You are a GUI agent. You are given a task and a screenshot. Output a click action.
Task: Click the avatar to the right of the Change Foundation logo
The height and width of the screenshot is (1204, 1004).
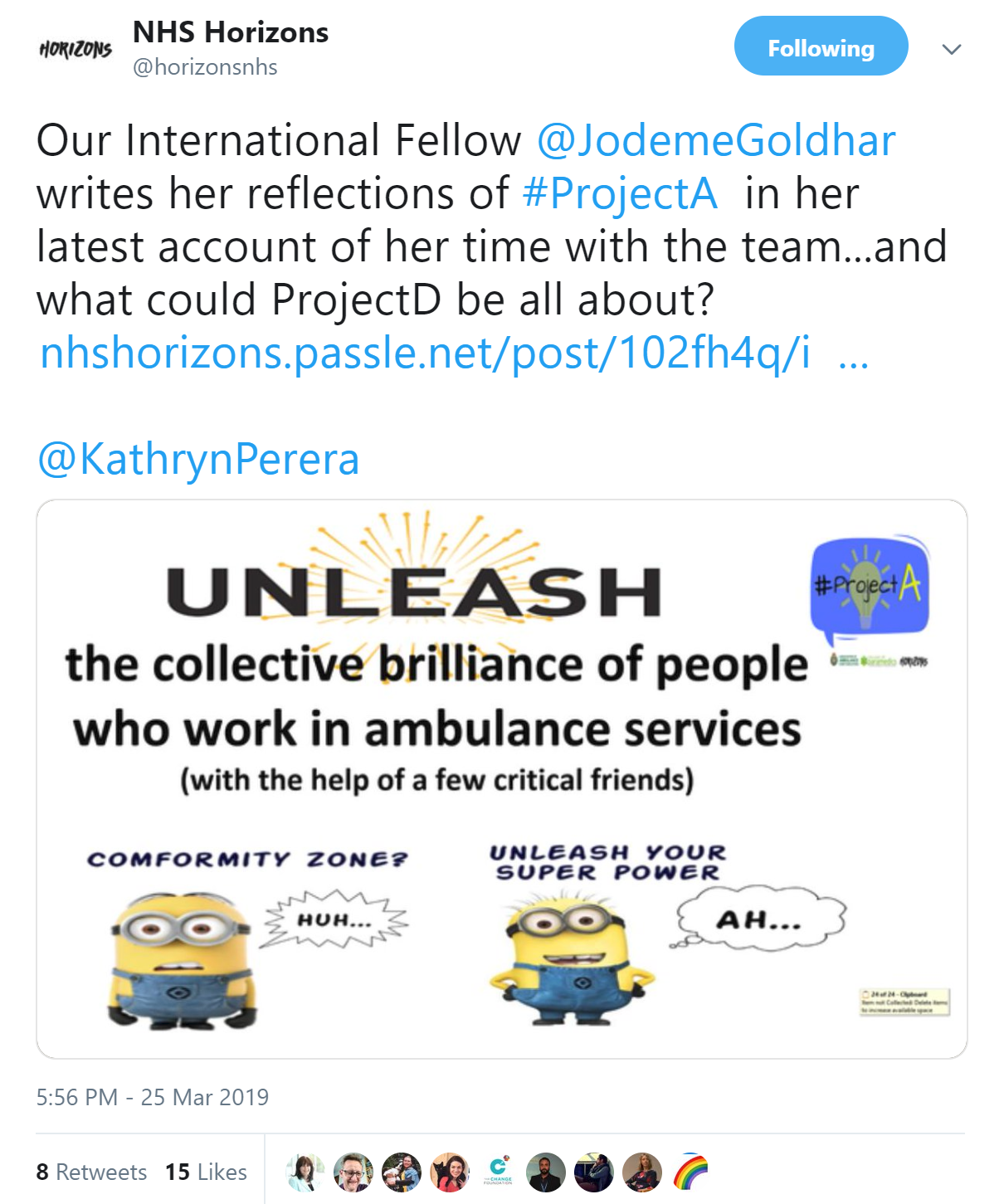point(546,1172)
